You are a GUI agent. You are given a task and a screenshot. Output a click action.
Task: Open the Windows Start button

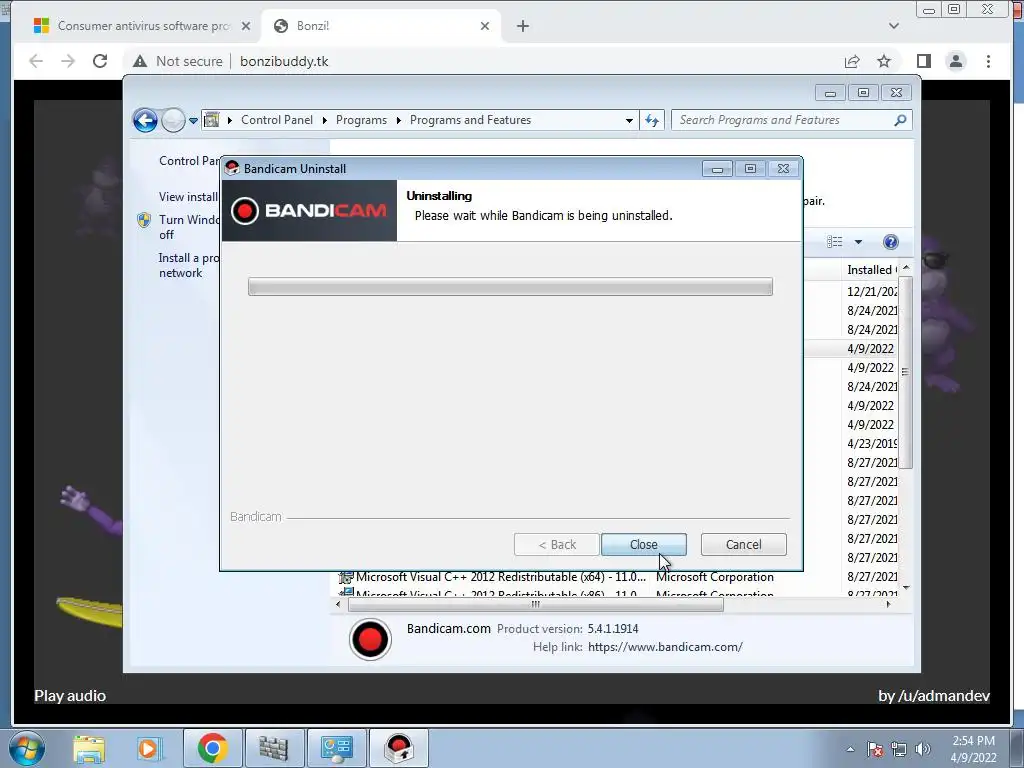(x=26, y=748)
